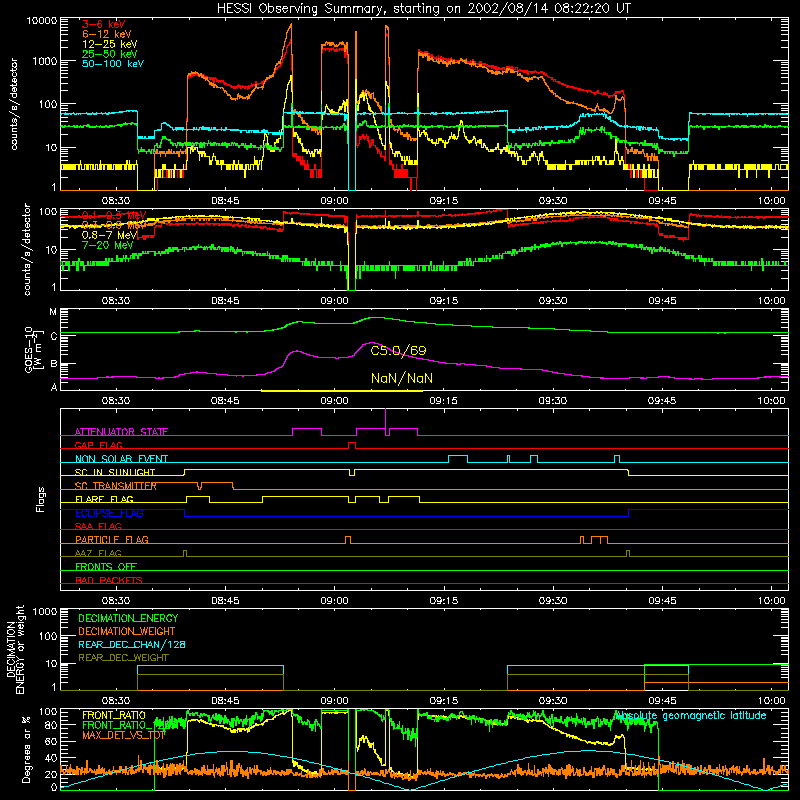Select the orange 6-12 keV legend label
This screenshot has width=800, height=800.
point(107,34)
